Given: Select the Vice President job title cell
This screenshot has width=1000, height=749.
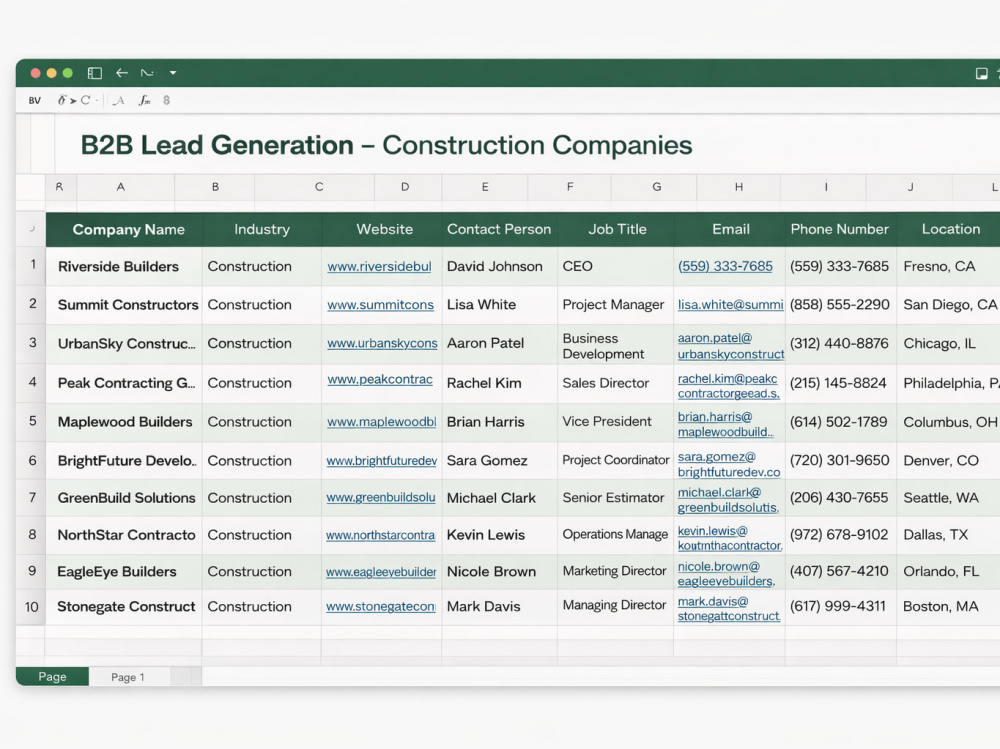Looking at the screenshot, I should point(615,422).
